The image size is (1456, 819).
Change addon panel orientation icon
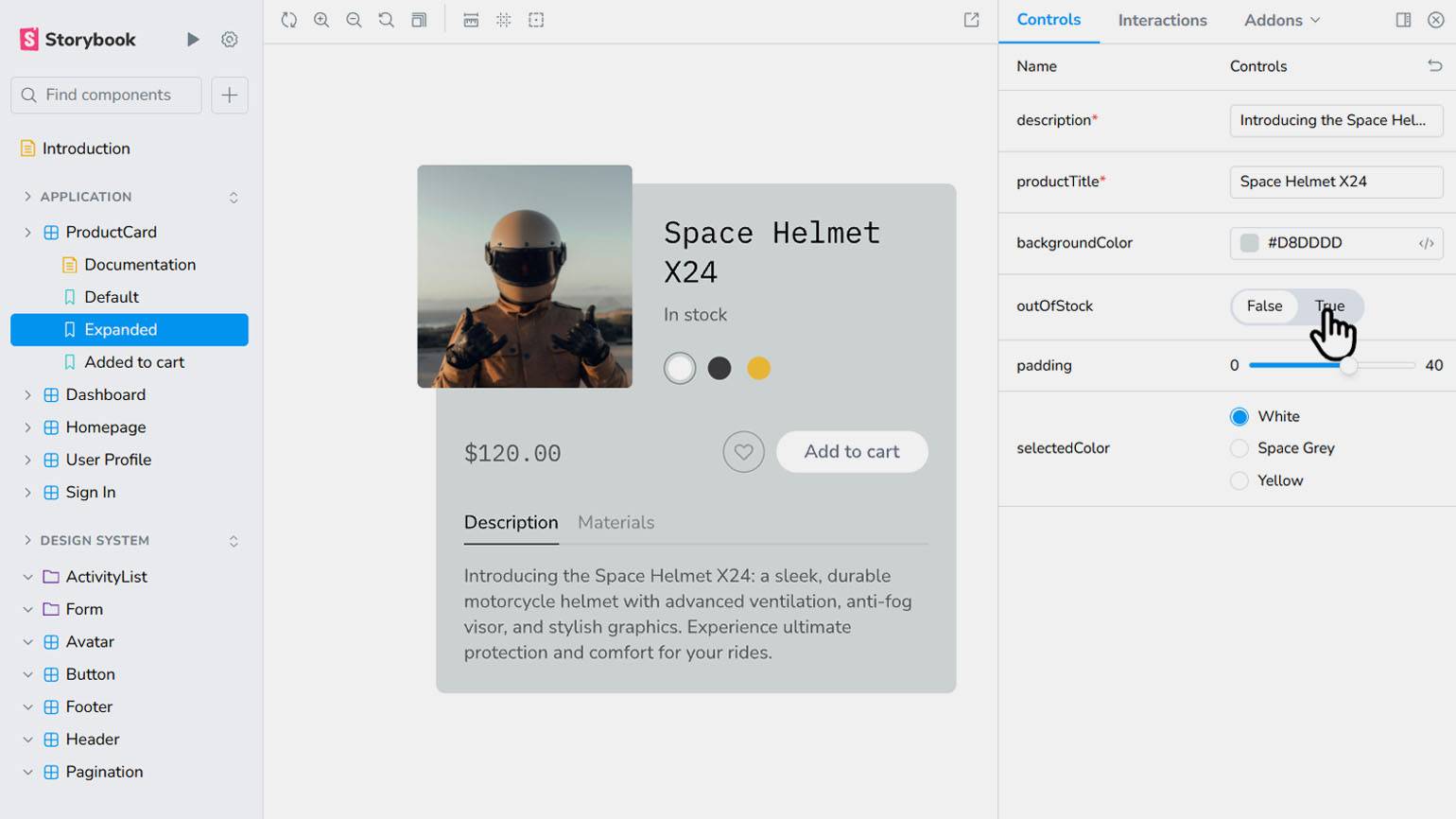(1403, 20)
